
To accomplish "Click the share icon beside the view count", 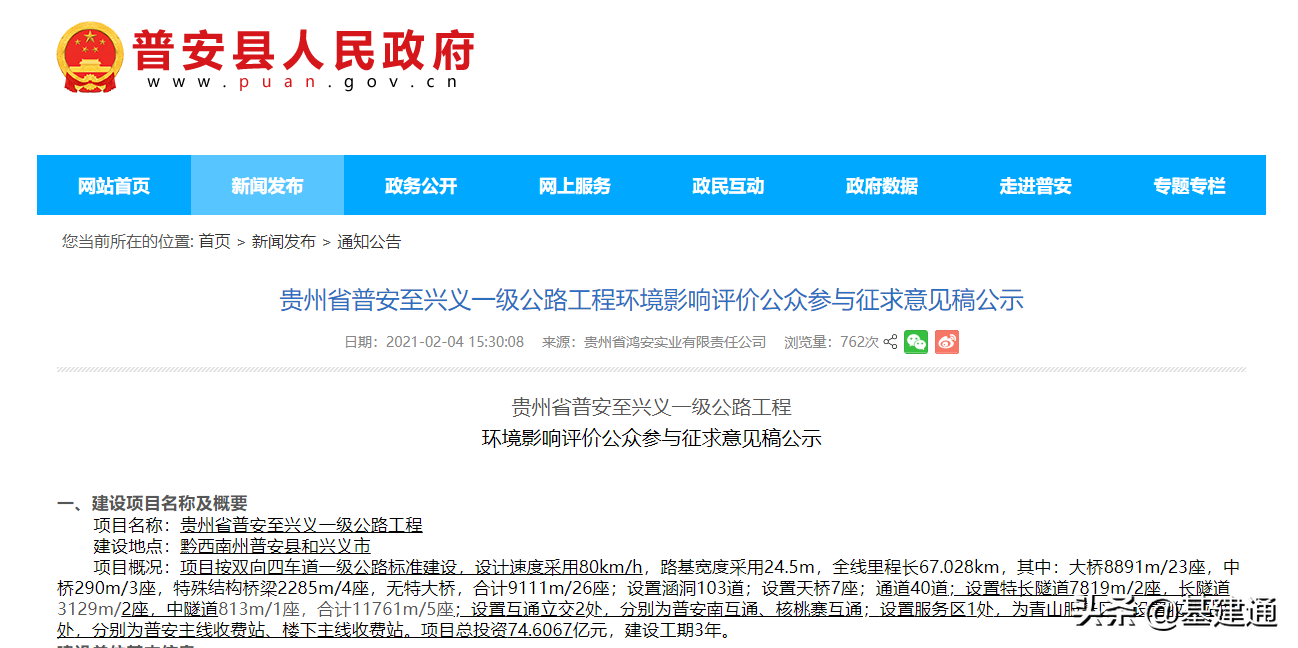I will (890, 342).
